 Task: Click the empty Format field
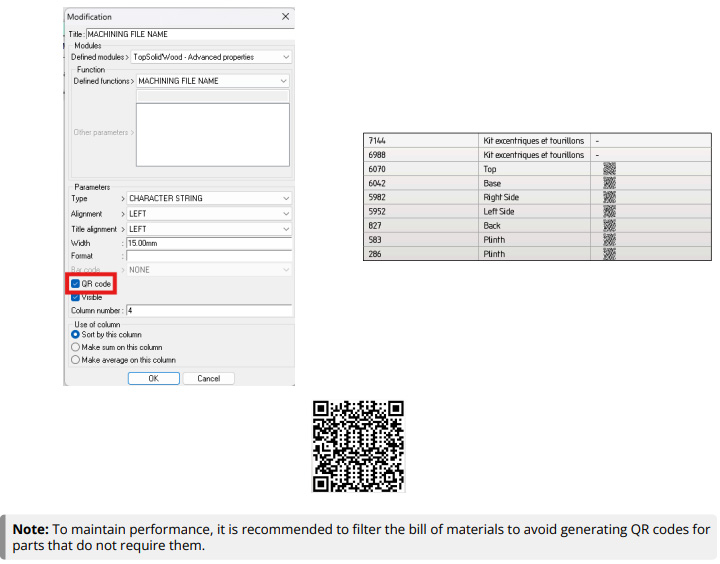coord(209,256)
